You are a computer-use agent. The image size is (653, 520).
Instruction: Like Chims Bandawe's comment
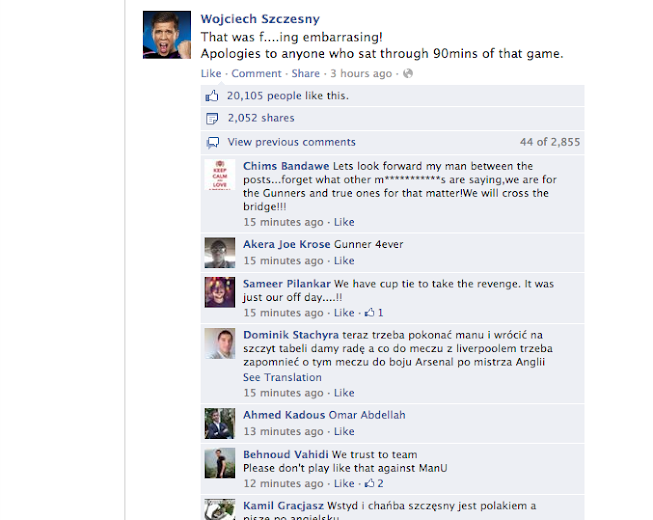[x=344, y=222]
